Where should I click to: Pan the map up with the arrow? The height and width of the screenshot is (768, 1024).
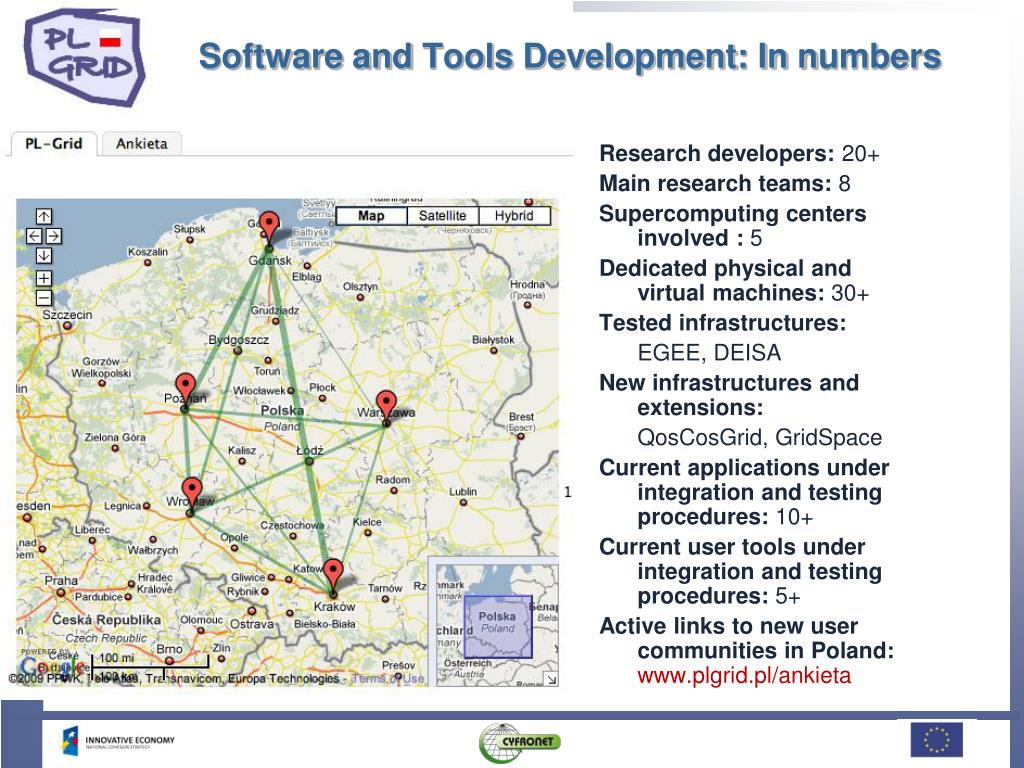click(44, 216)
